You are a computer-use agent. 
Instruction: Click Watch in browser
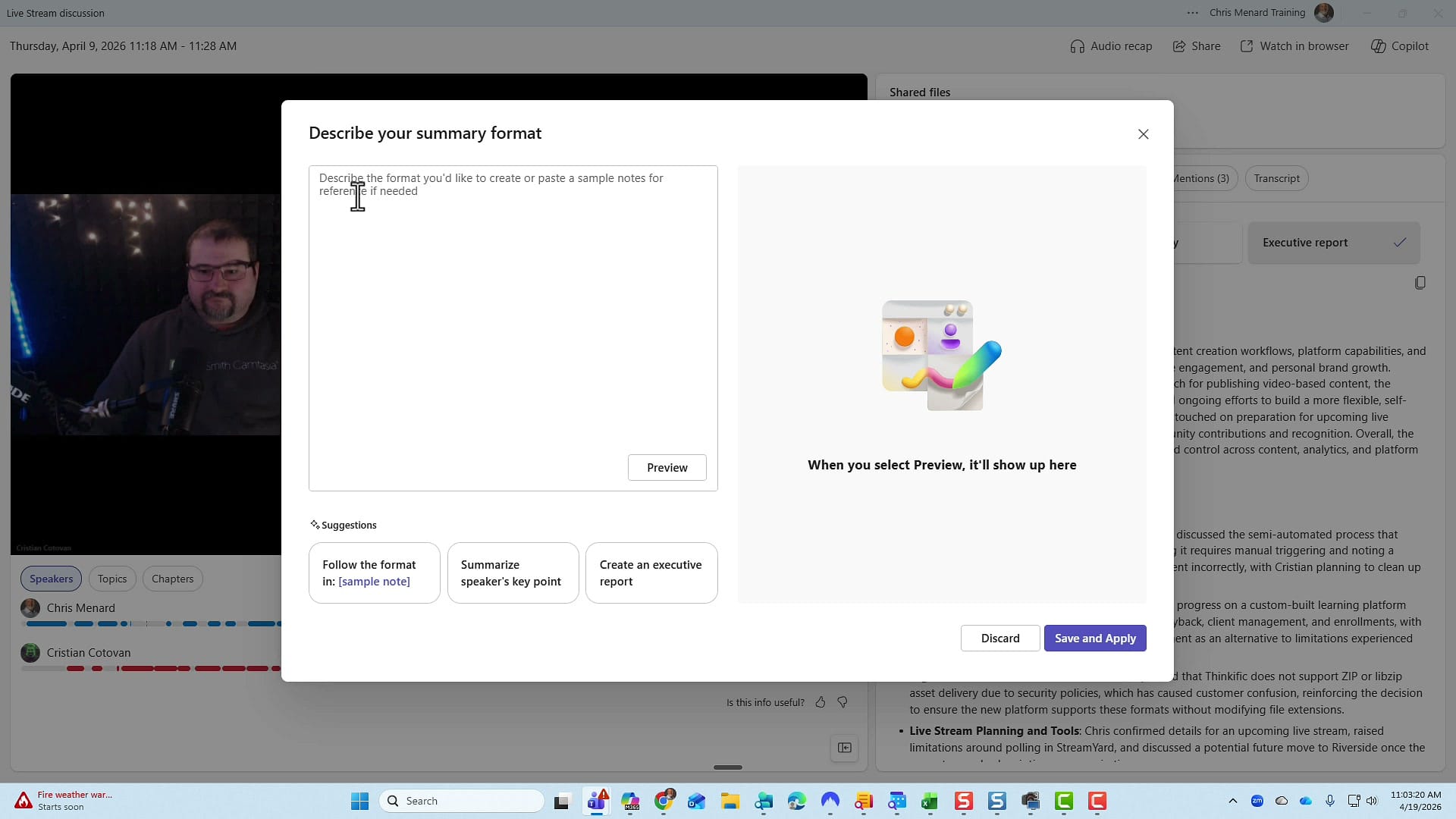pos(1294,45)
